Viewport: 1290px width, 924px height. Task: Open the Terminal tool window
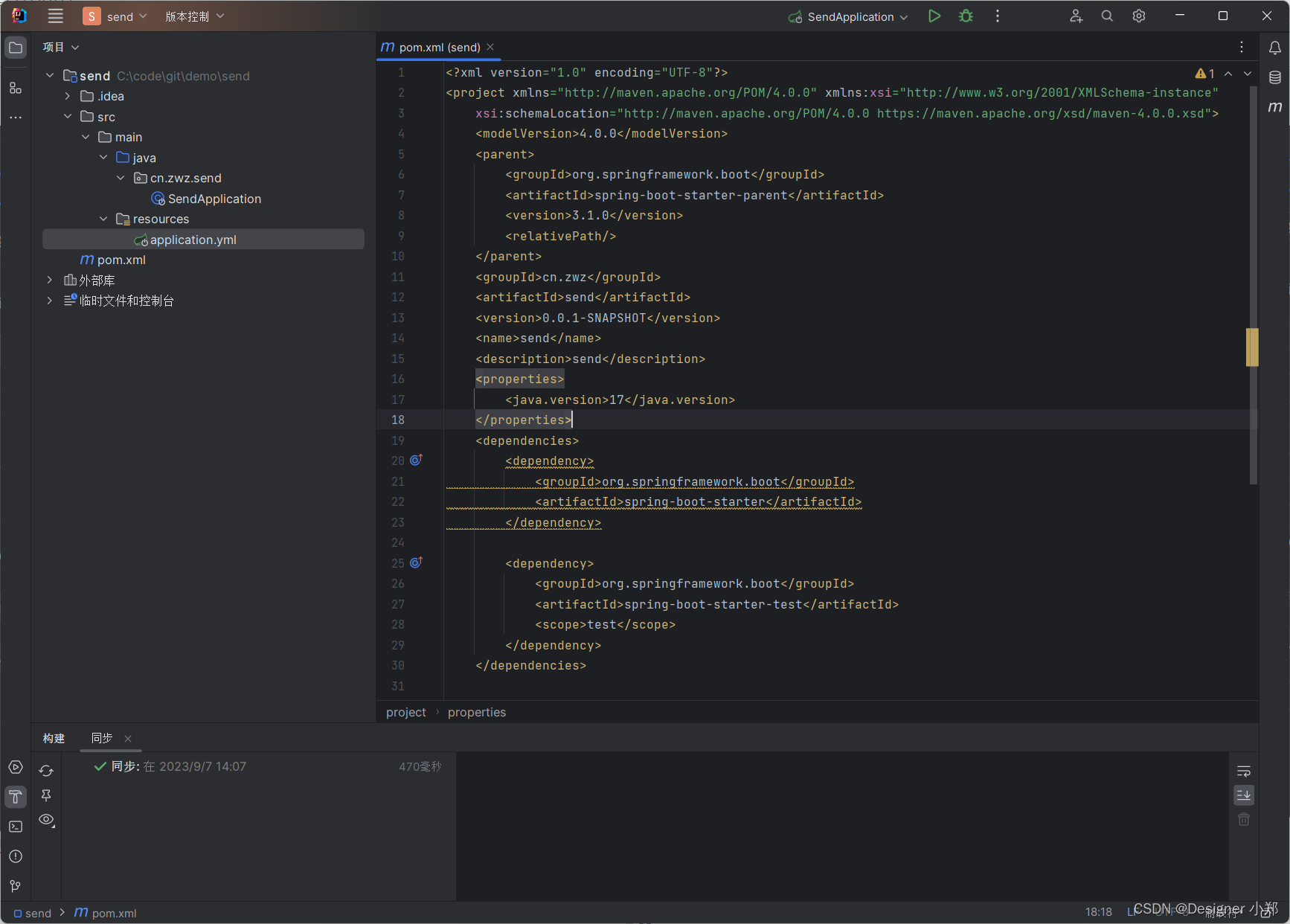[16, 827]
